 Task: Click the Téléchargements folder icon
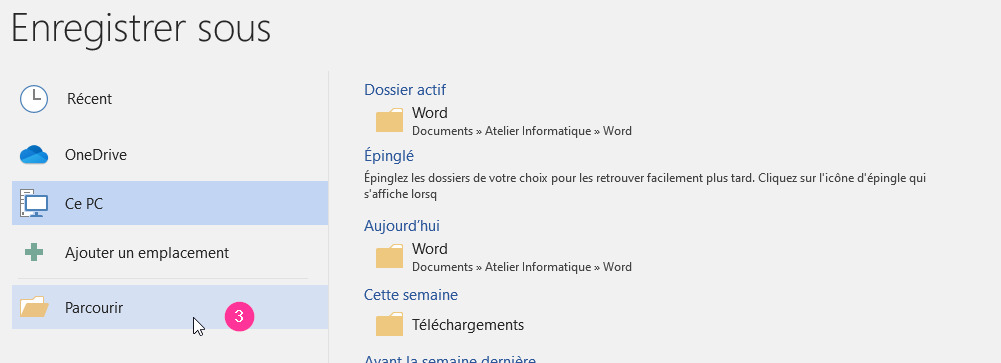pyautogui.click(x=389, y=324)
